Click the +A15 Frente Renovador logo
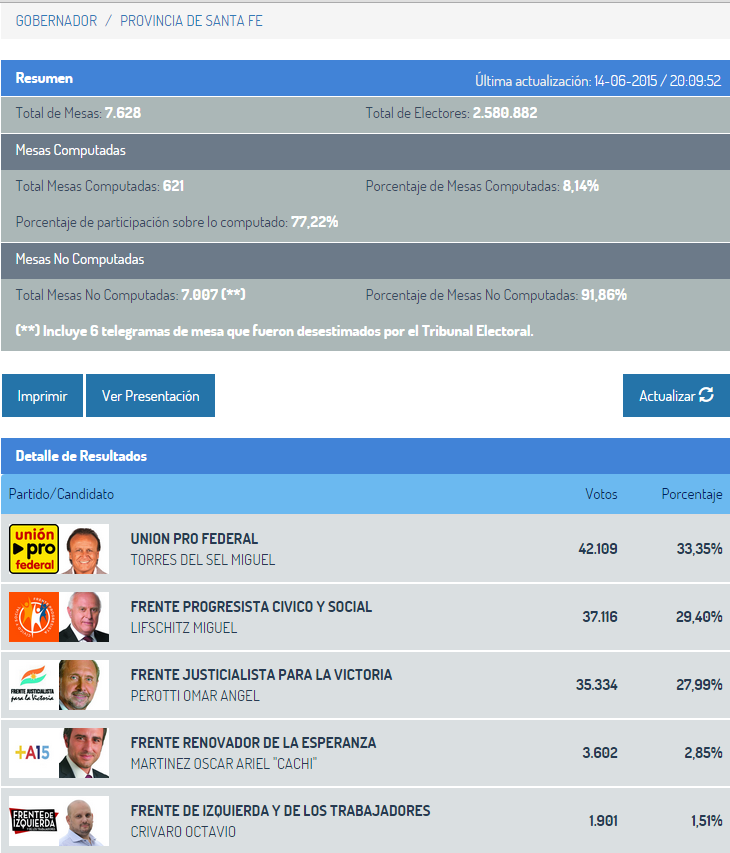The image size is (730, 853). (34, 753)
